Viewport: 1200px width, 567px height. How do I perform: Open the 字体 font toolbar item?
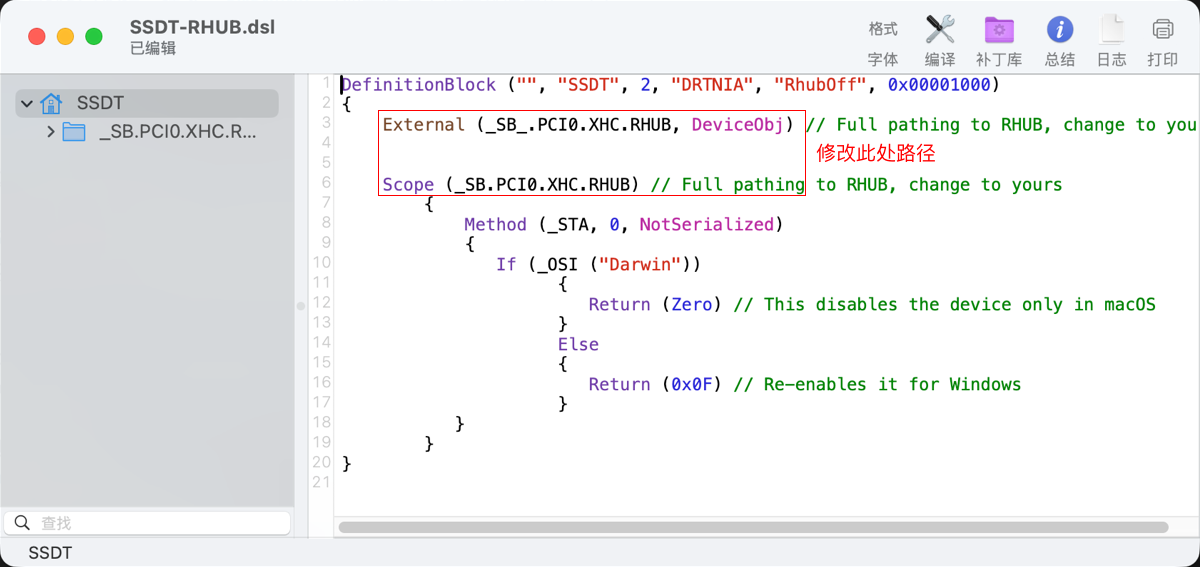click(x=882, y=59)
